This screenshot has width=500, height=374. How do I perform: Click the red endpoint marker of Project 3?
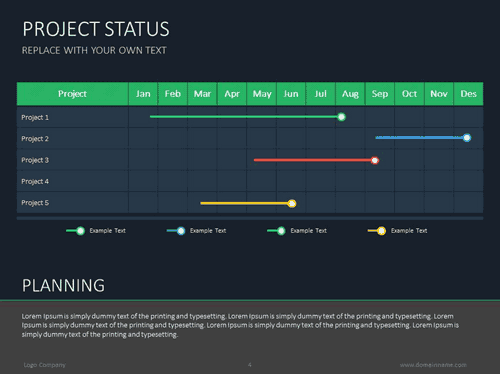click(375, 160)
